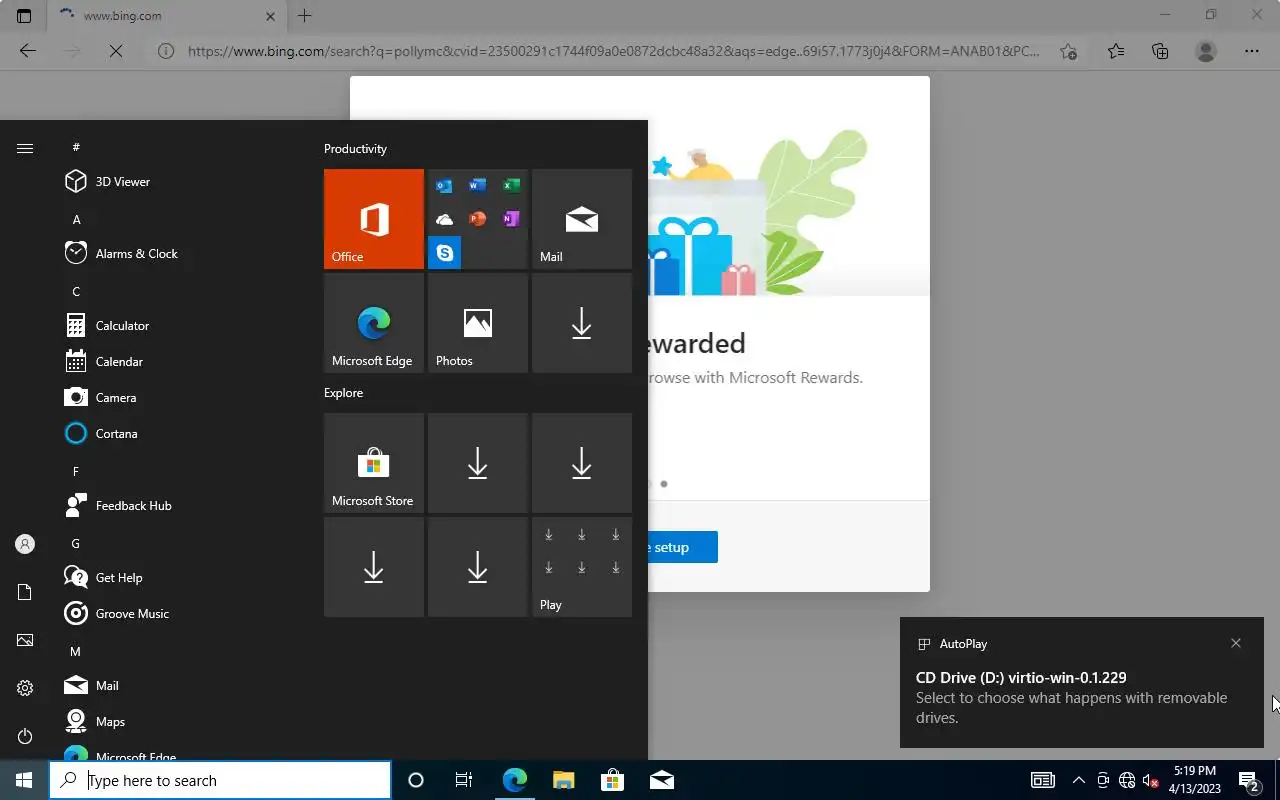Click the OneNote icon in Office folder tile

pyautogui.click(x=511, y=219)
